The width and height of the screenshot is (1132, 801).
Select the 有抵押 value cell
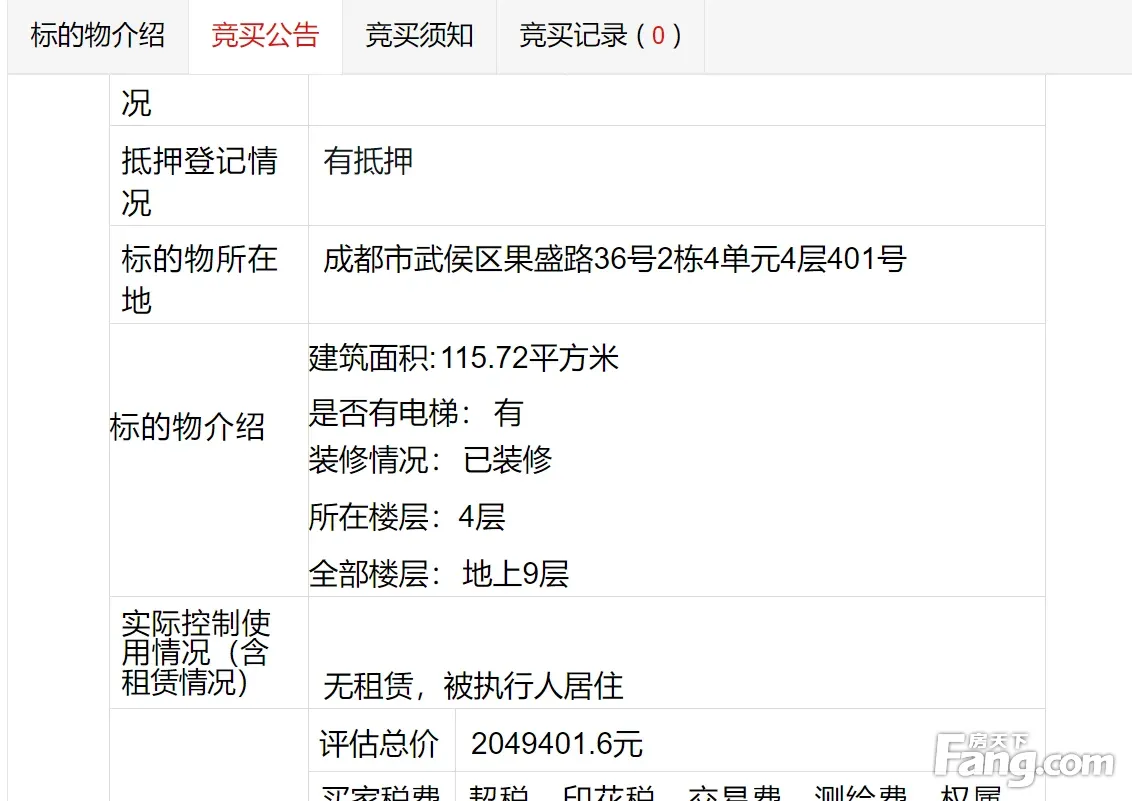(x=369, y=161)
